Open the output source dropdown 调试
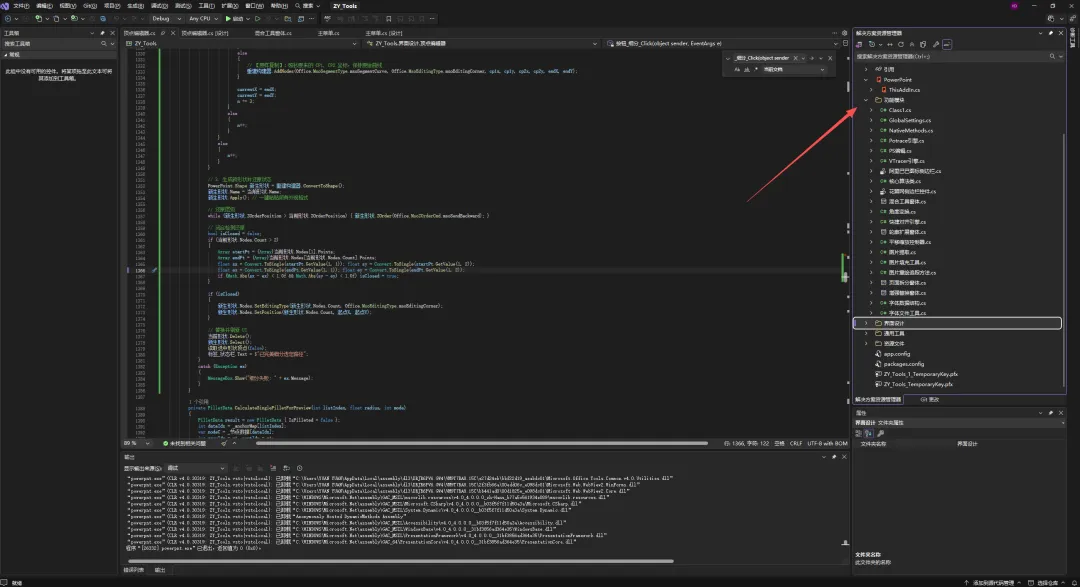The height and width of the screenshot is (587, 1080). tap(195, 468)
